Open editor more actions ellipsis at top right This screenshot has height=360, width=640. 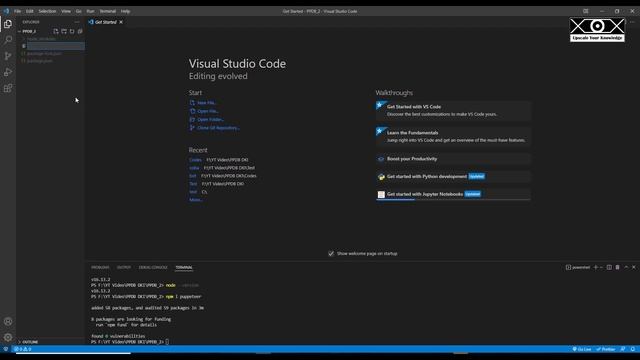pyautogui.click(x=632, y=22)
